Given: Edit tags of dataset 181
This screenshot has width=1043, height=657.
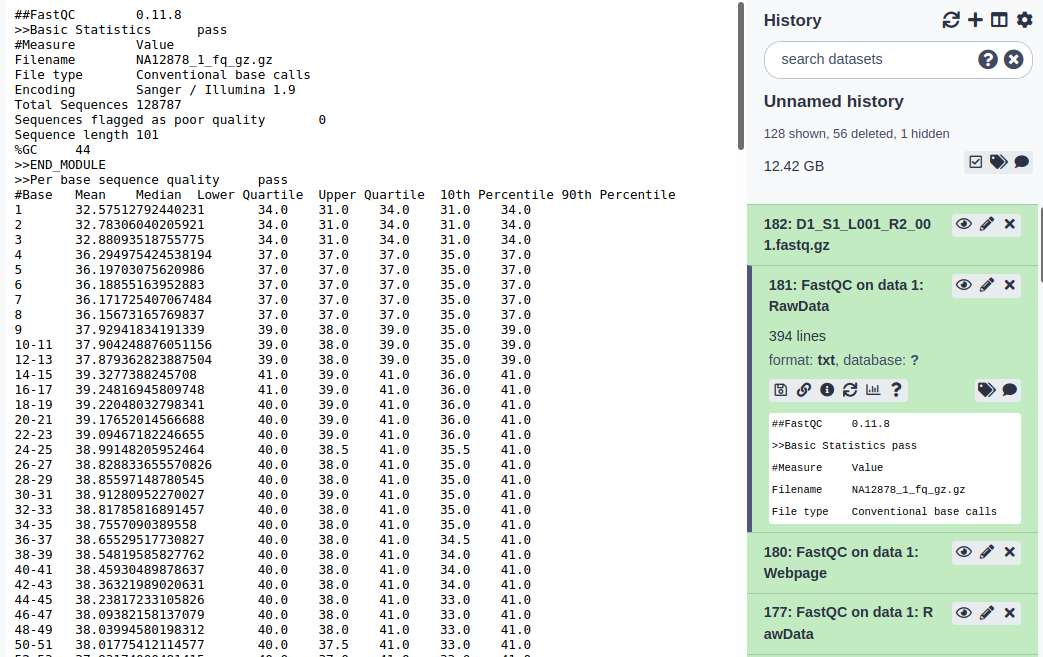Looking at the screenshot, I should 986,390.
